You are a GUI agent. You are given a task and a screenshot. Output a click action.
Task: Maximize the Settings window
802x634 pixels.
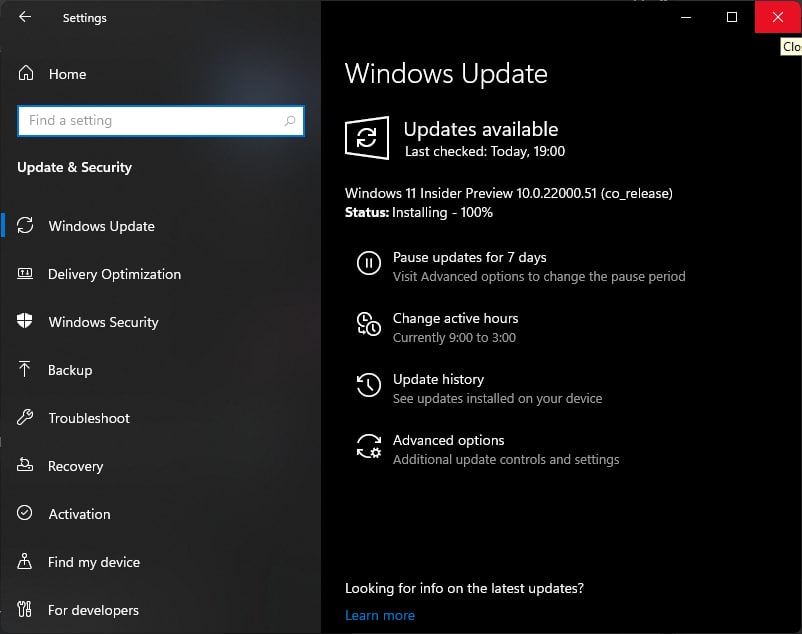pos(732,17)
